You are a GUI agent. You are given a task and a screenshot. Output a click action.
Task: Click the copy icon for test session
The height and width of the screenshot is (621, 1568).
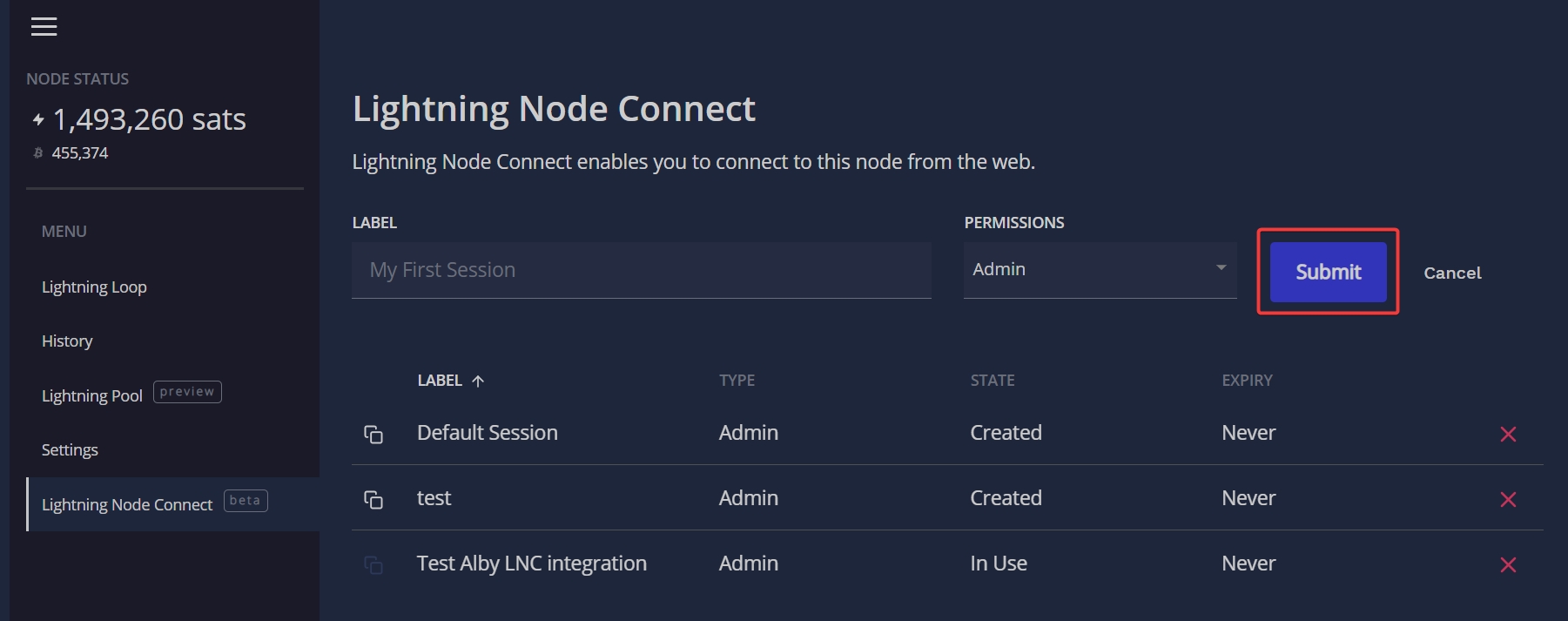[373, 499]
